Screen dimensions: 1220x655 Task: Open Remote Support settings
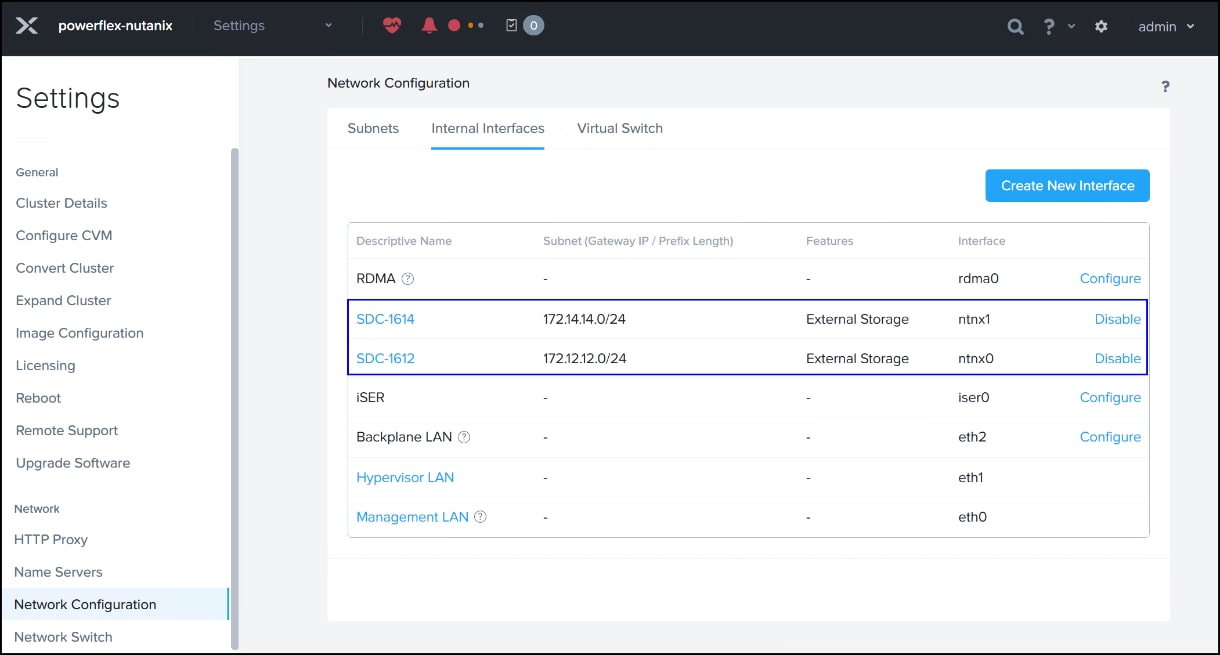[x=67, y=430]
